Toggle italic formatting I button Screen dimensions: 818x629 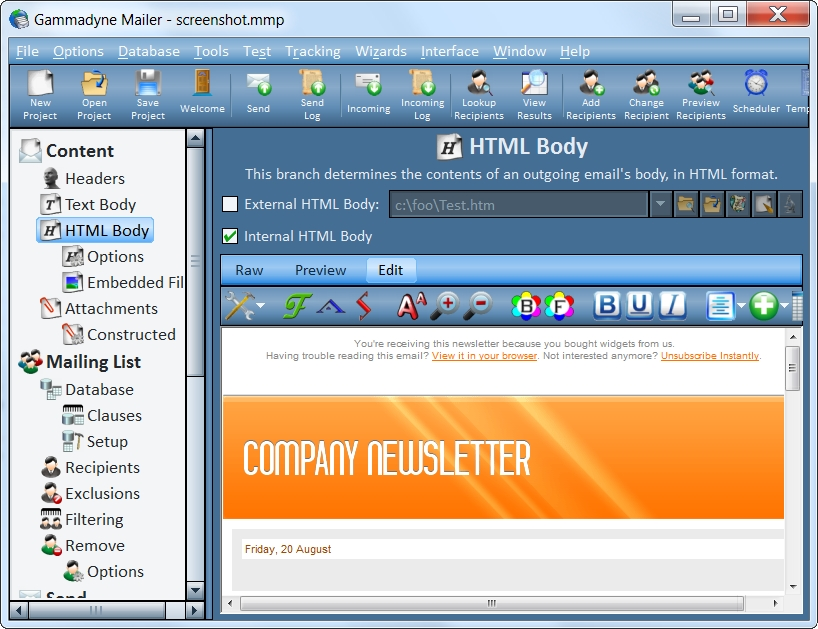tap(672, 305)
